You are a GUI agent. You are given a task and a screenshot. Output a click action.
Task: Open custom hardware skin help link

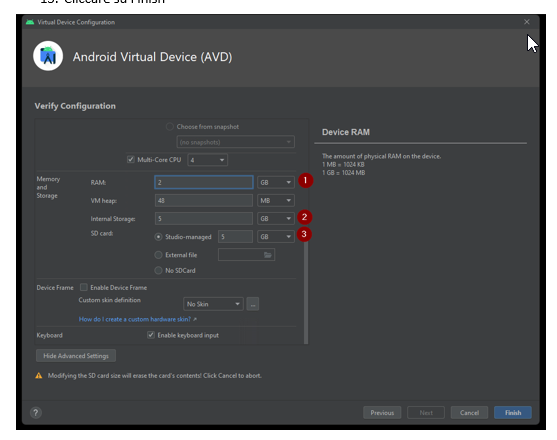click(137, 319)
